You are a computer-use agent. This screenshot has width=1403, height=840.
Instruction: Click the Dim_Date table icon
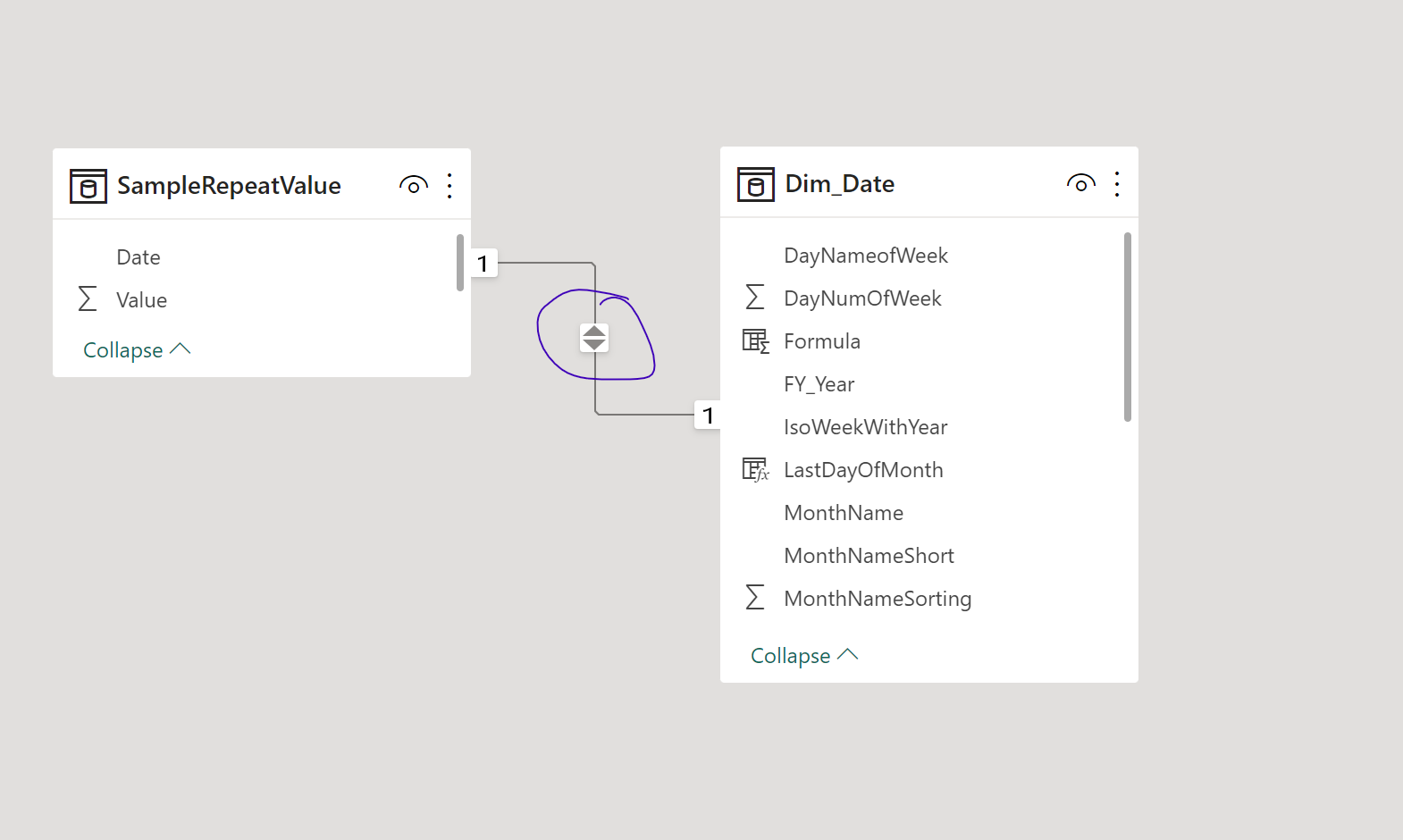coord(756,184)
